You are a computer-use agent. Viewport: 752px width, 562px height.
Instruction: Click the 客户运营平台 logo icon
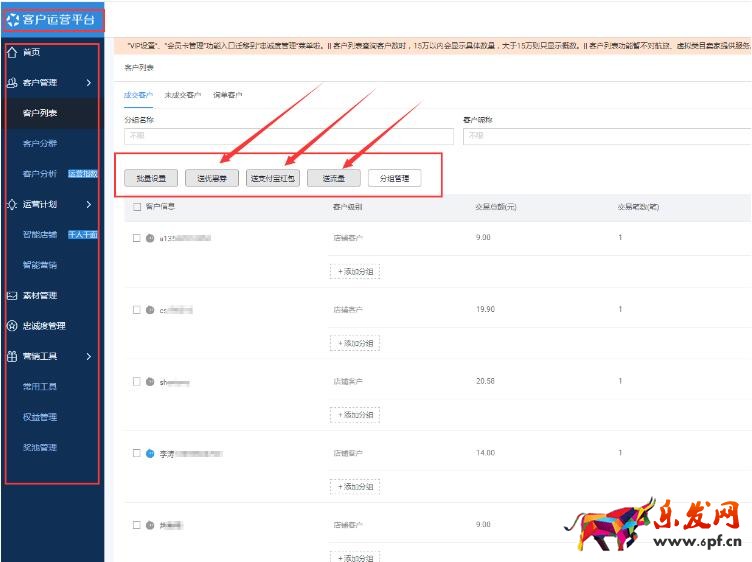coord(13,19)
